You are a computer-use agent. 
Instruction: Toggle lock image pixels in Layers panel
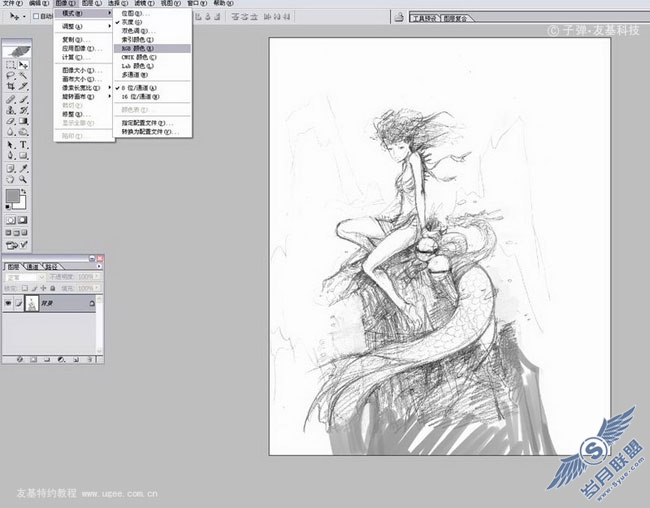click(34, 288)
